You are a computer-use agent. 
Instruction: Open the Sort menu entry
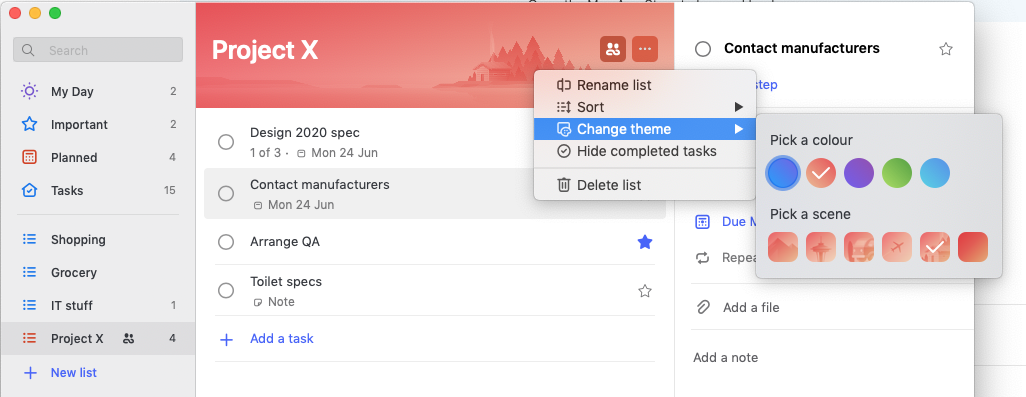point(645,107)
